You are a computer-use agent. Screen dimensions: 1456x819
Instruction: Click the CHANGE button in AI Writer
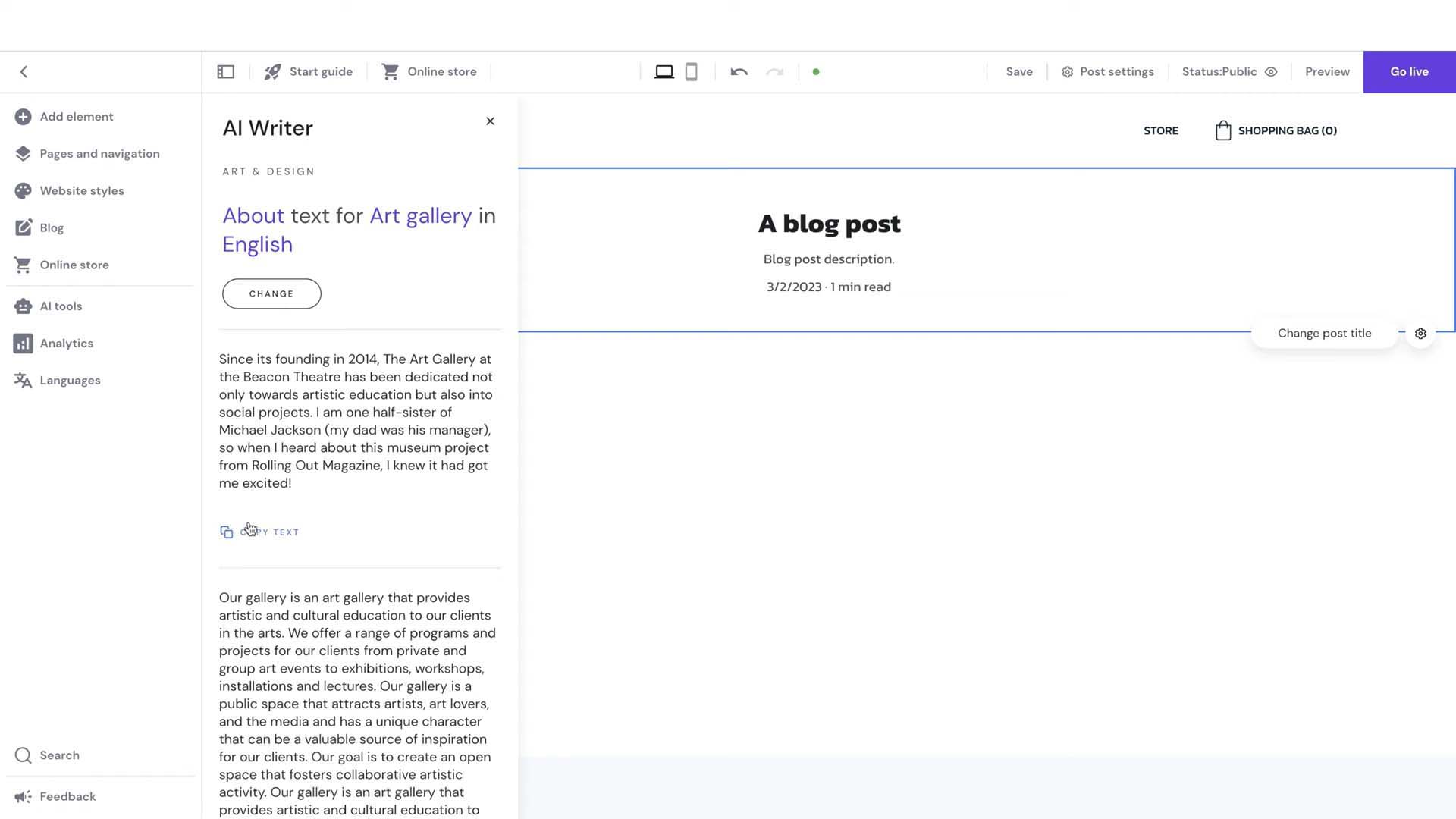pos(271,293)
